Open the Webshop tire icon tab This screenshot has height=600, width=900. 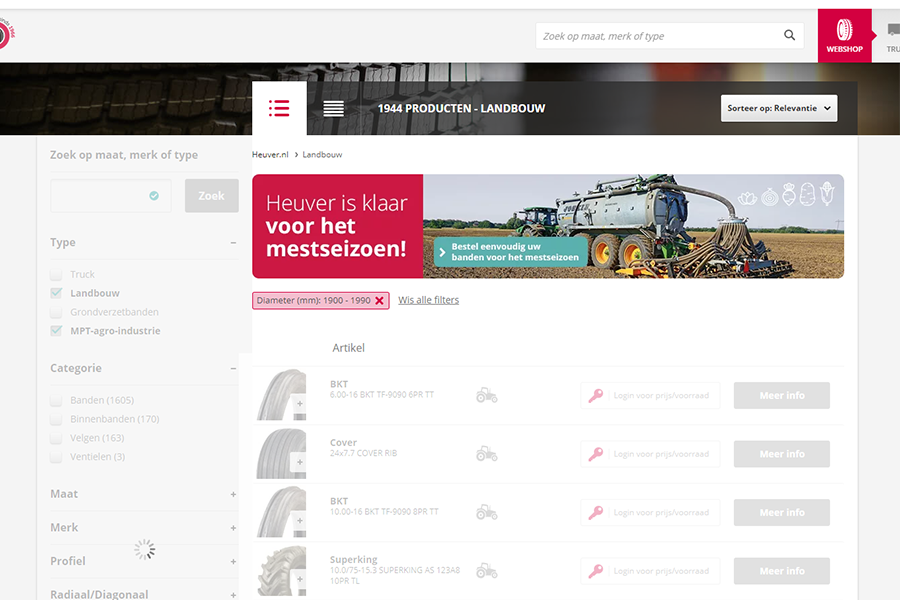tap(844, 36)
